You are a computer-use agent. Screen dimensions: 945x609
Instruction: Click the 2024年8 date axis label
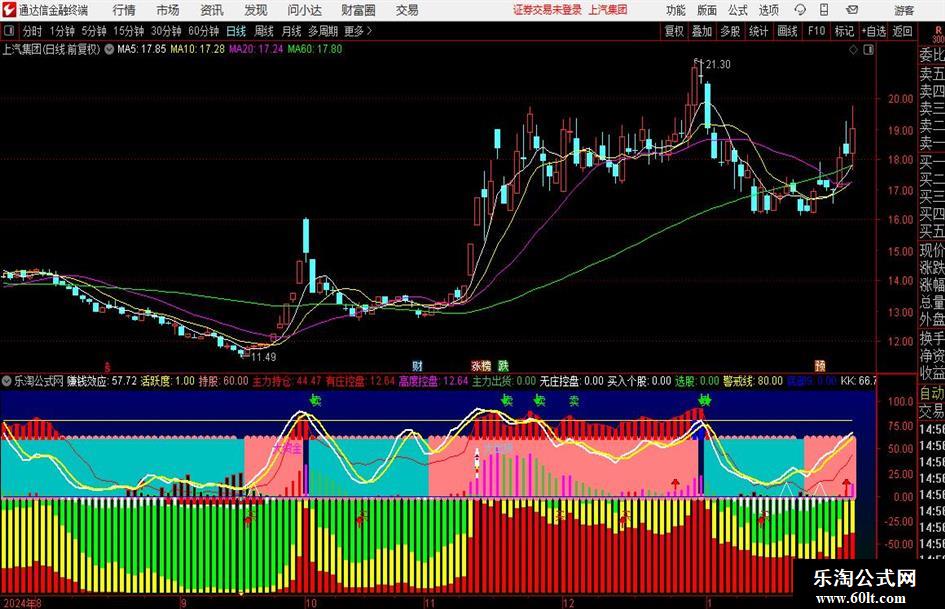[x=23, y=603]
